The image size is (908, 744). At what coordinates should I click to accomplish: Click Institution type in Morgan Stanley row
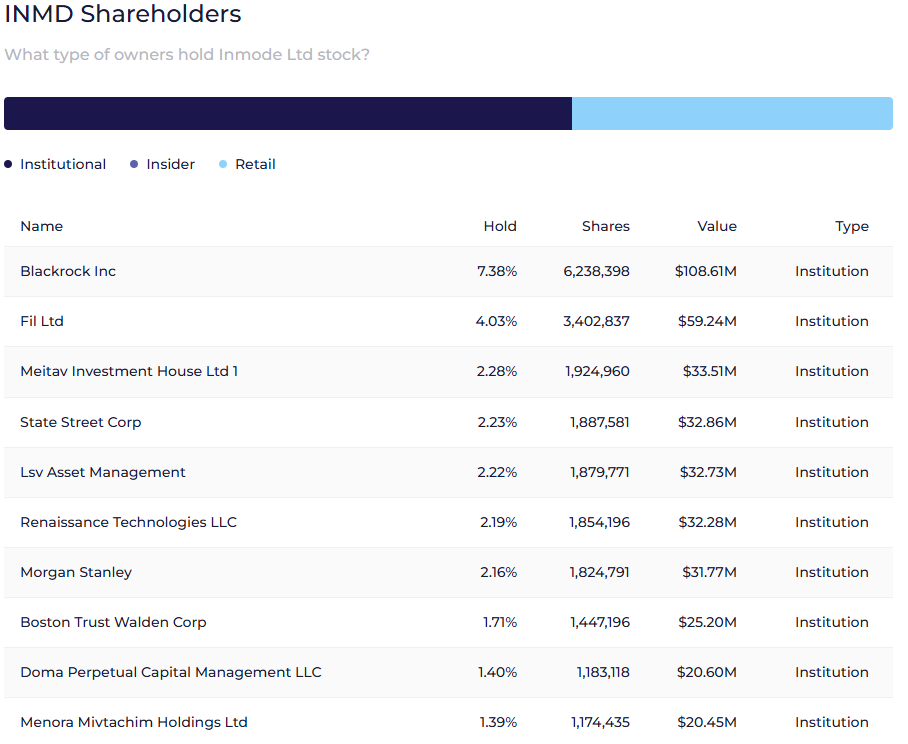click(x=832, y=572)
